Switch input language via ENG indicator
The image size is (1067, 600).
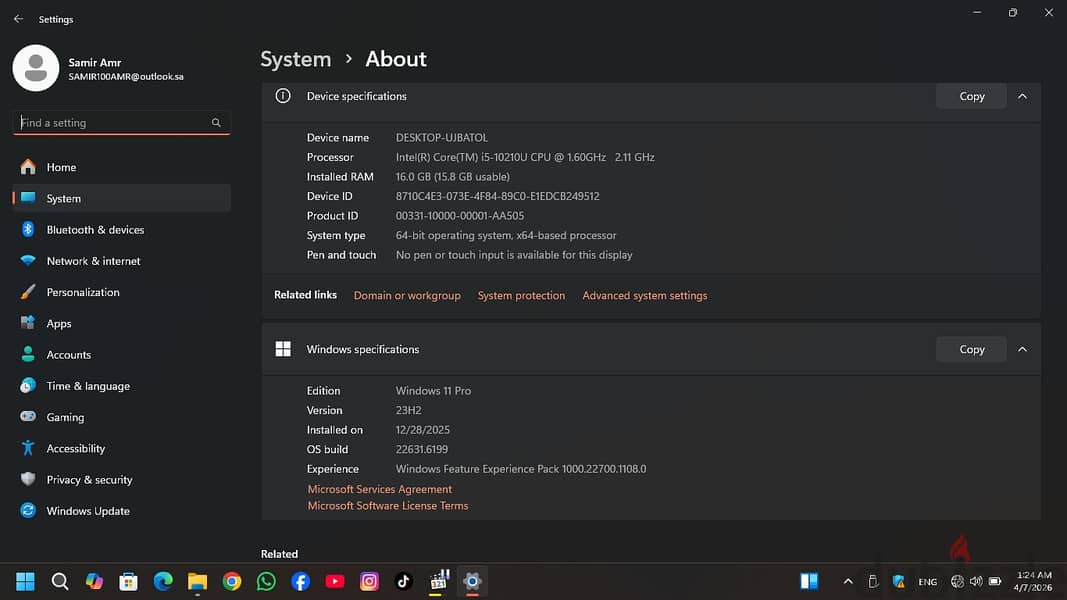click(928, 582)
